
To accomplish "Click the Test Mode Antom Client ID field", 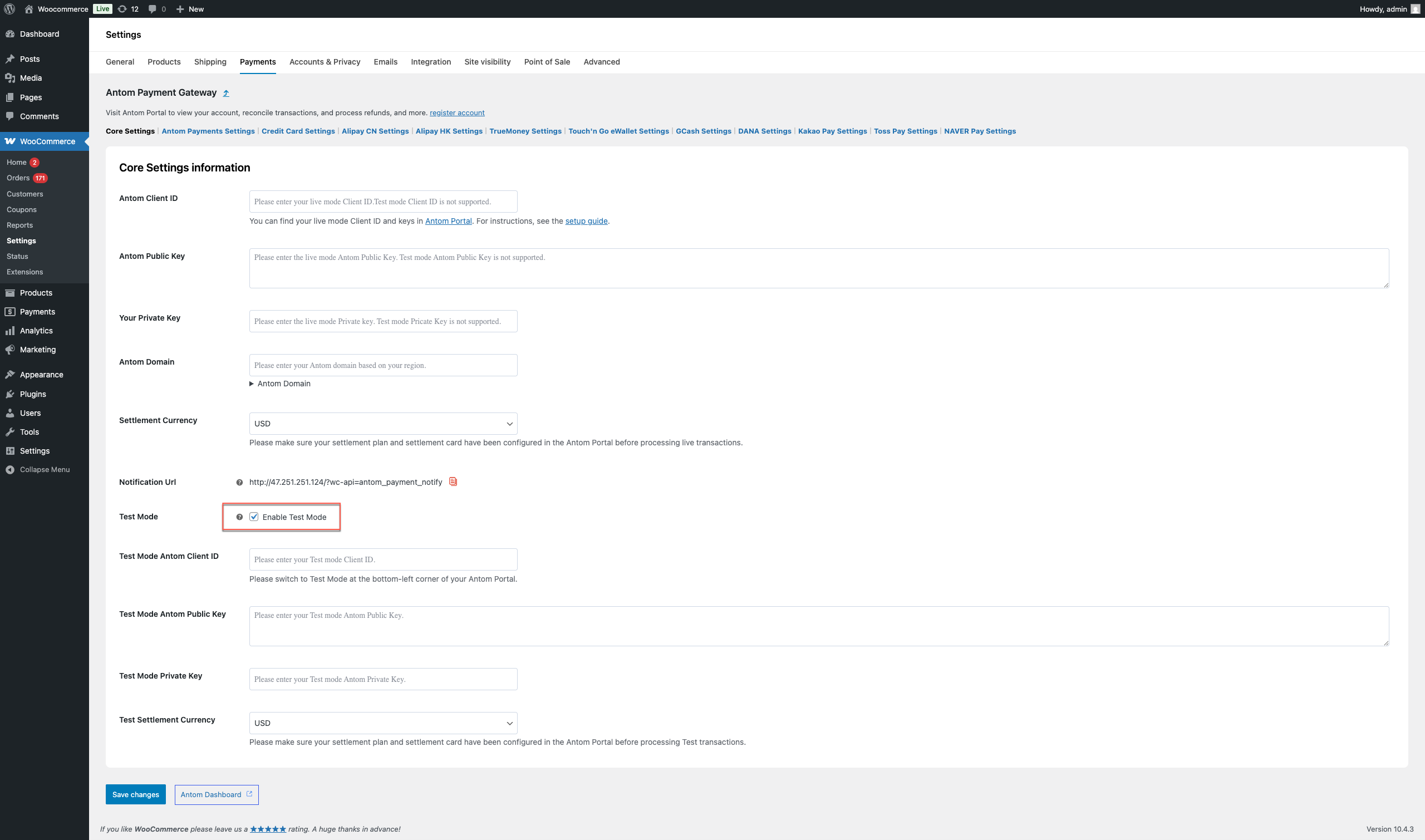I will pos(383,559).
